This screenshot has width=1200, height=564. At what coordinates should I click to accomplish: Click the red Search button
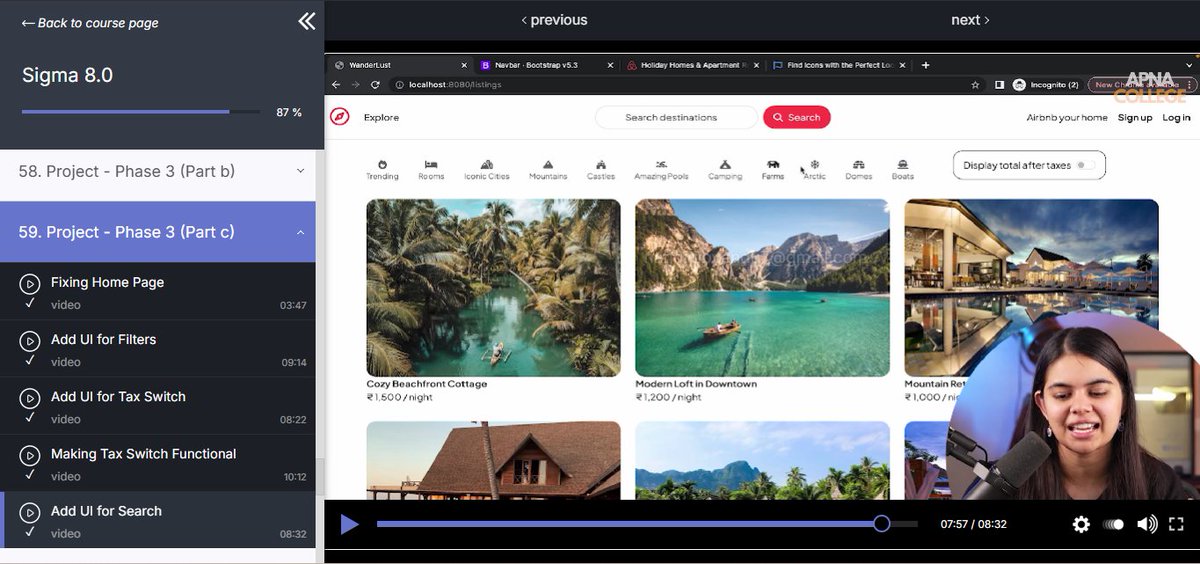(797, 117)
